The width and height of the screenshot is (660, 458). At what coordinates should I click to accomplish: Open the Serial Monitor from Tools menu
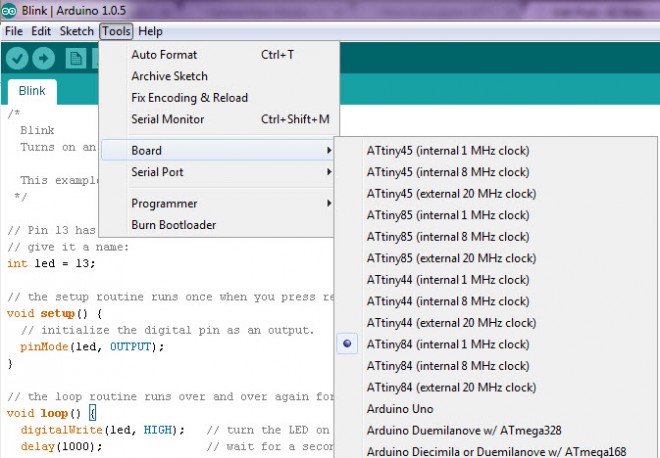point(167,119)
